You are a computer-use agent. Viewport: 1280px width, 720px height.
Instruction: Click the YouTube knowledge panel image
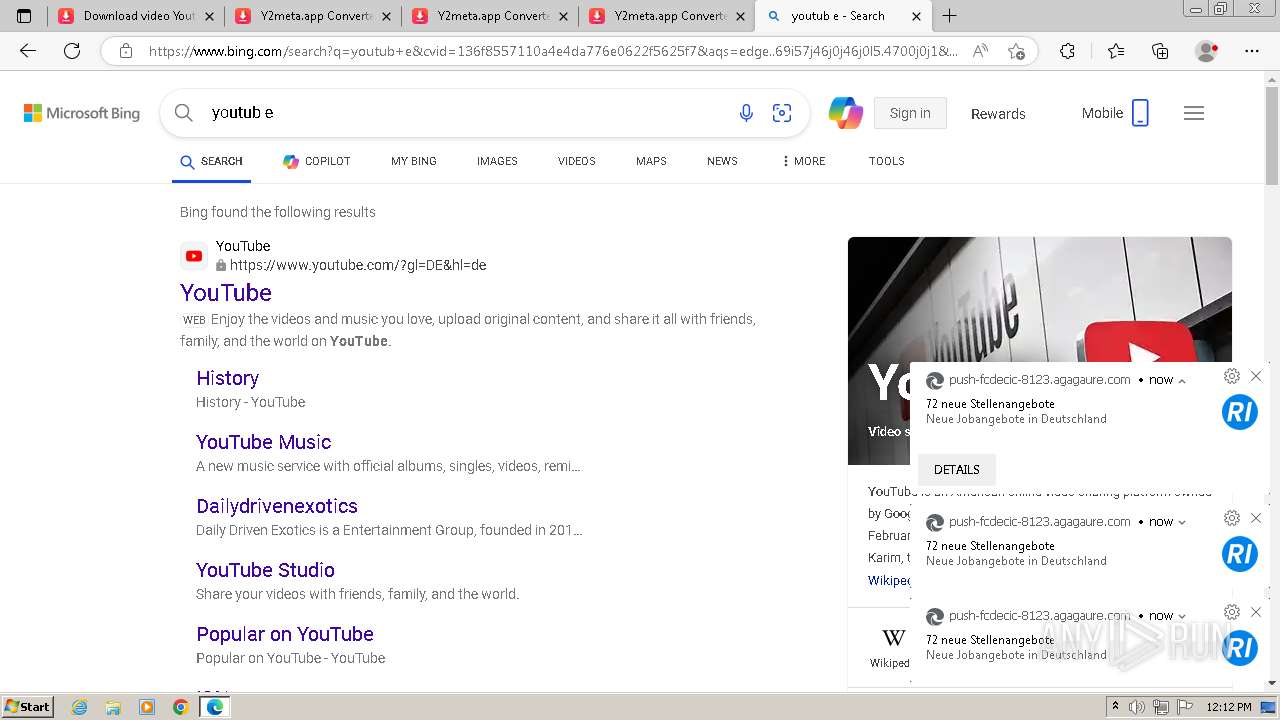[1040, 351]
